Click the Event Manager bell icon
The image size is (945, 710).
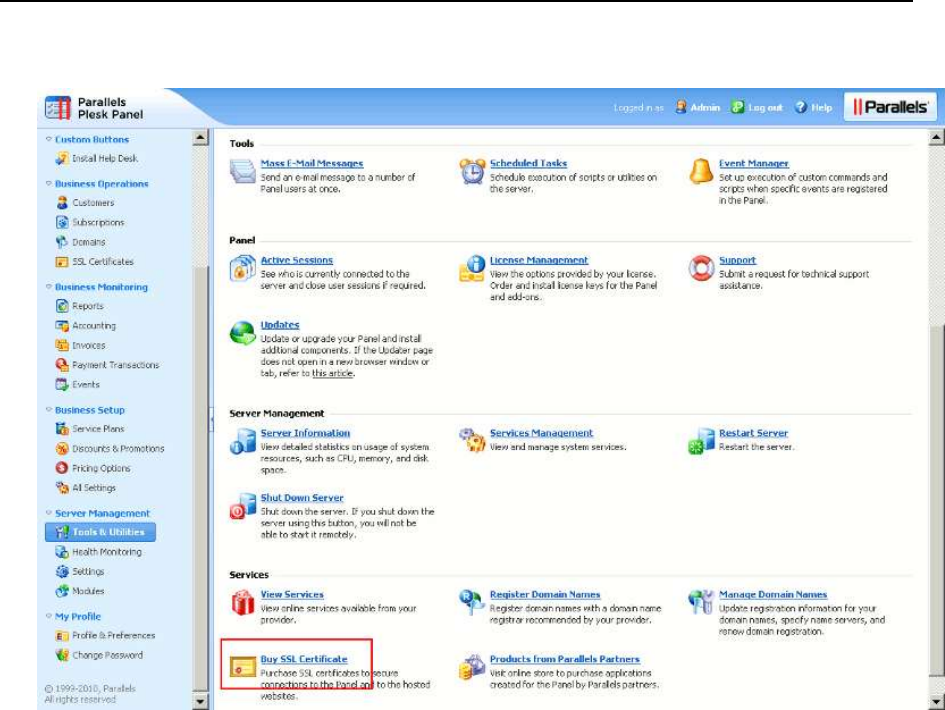(x=701, y=171)
